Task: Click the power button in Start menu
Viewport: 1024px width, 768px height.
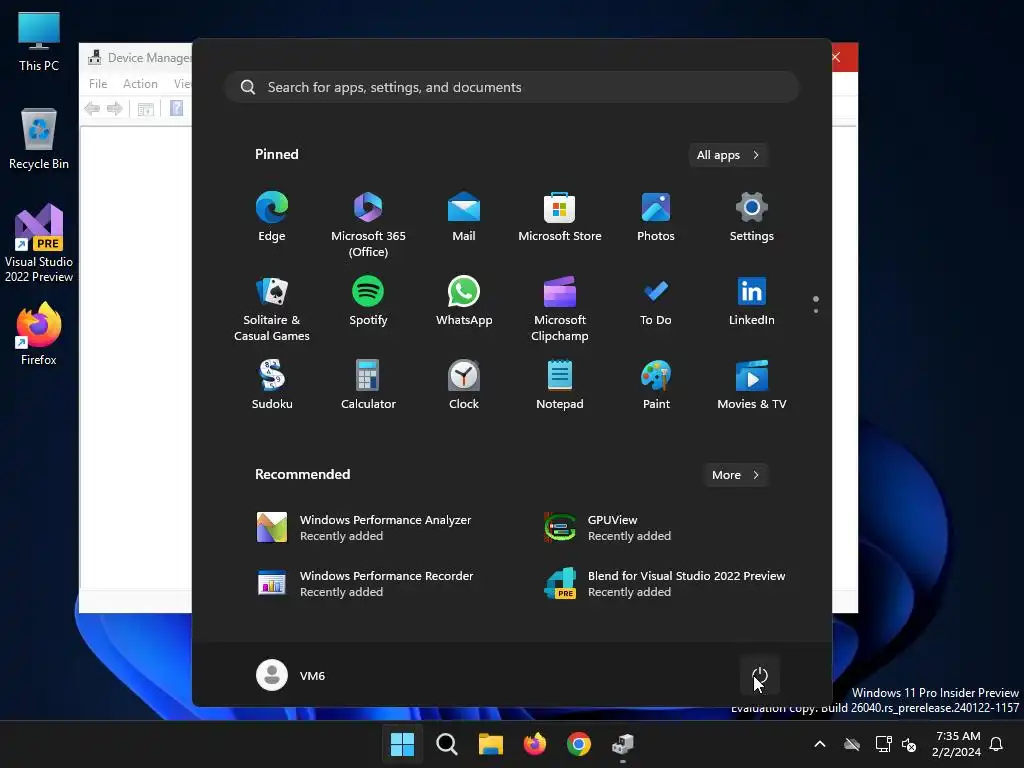Action: [760, 675]
